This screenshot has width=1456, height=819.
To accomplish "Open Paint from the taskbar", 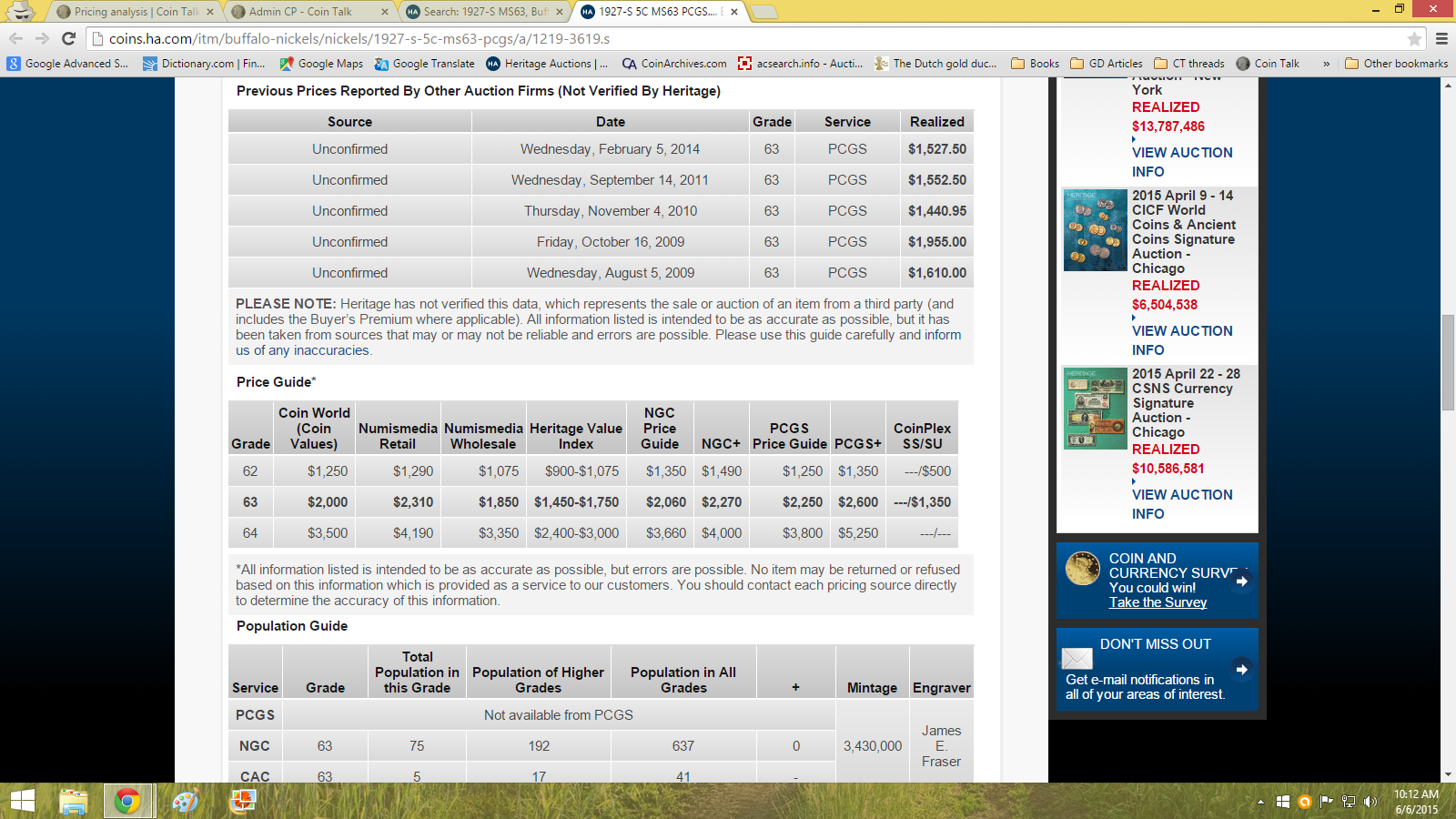I will pos(185,801).
